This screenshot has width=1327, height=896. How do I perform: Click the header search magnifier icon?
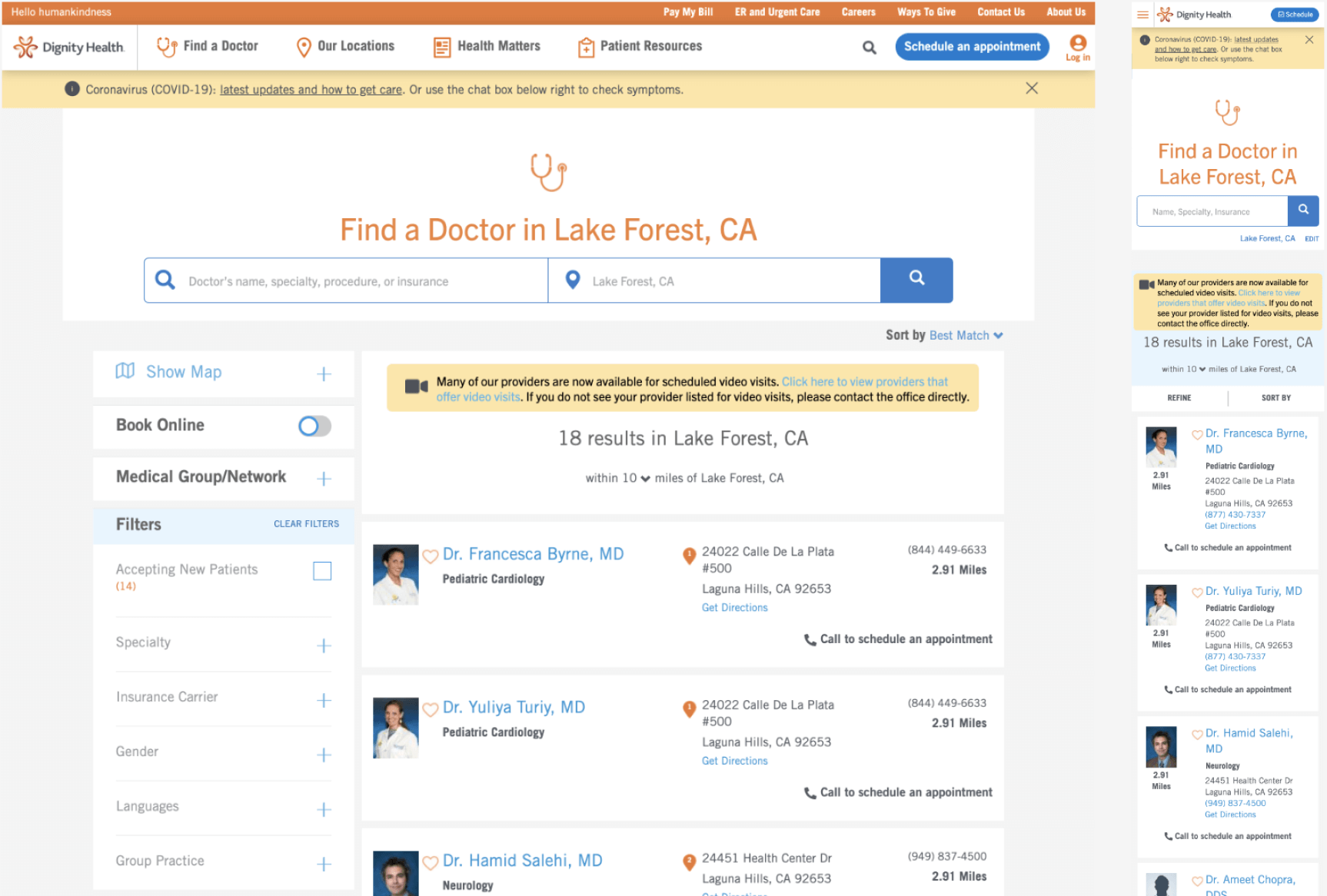pos(870,48)
